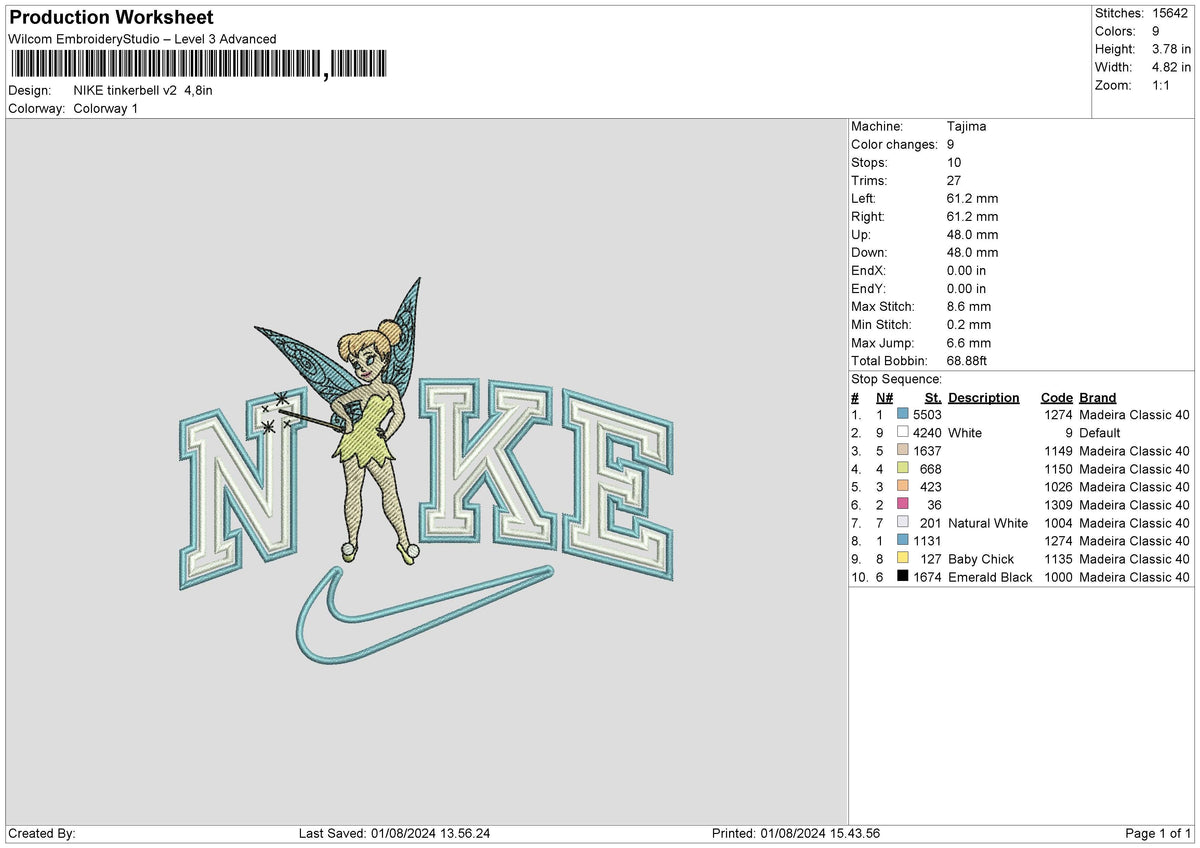The height and width of the screenshot is (848, 1200).
Task: Click the white color swatch for stop 2
Action: click(x=903, y=433)
